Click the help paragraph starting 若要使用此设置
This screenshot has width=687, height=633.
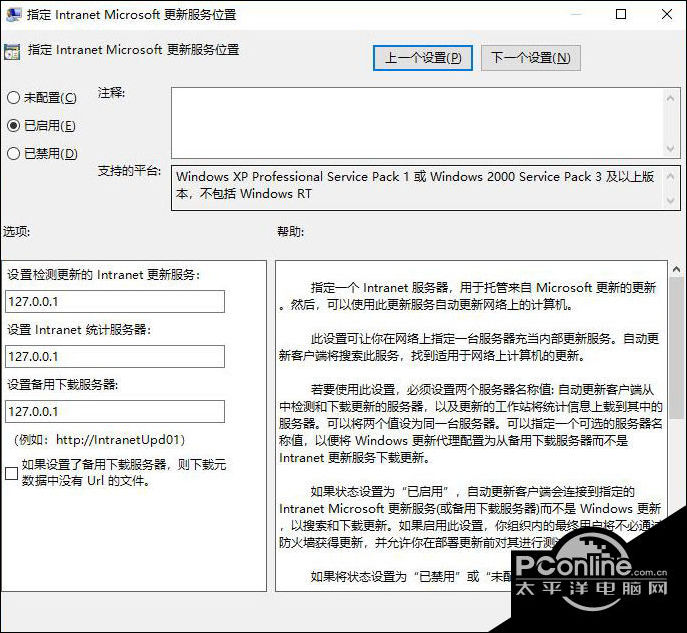471,423
